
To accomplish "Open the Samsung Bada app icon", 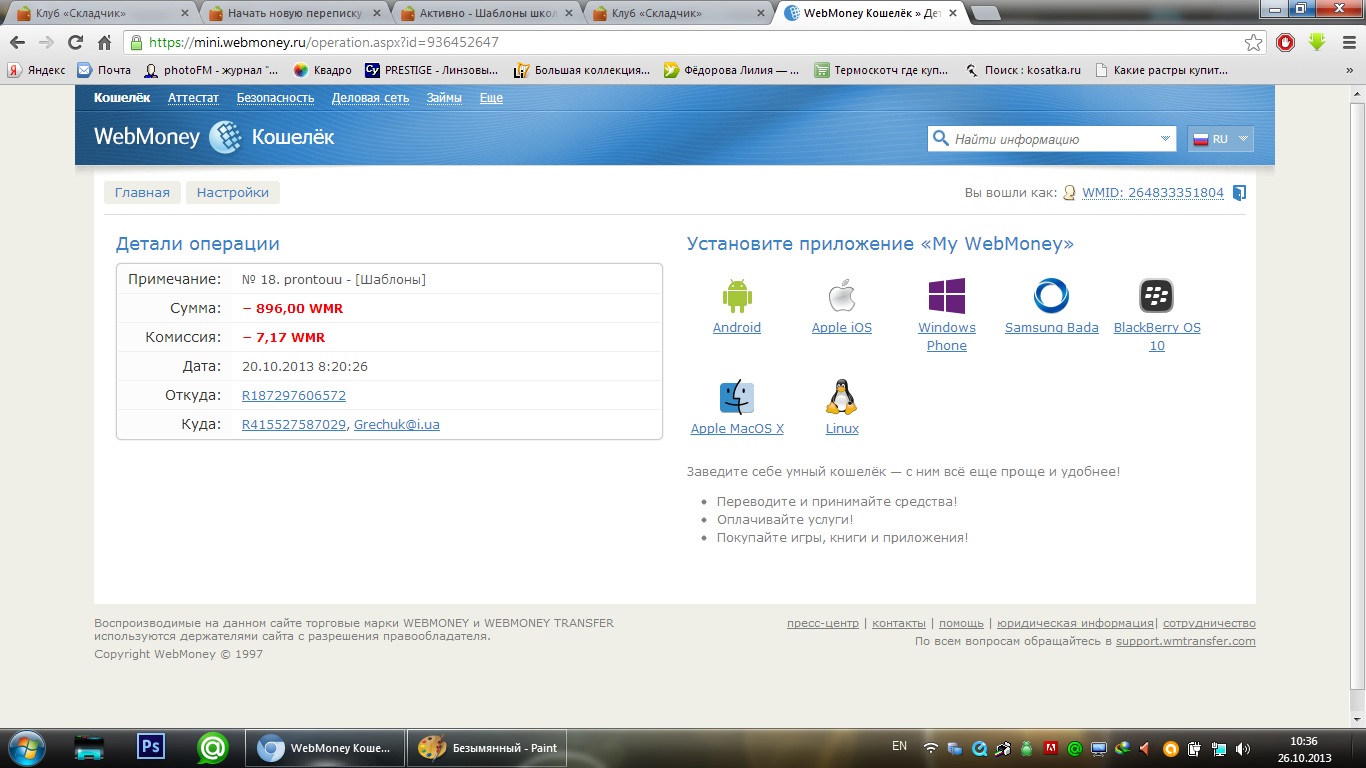I will [x=1051, y=296].
